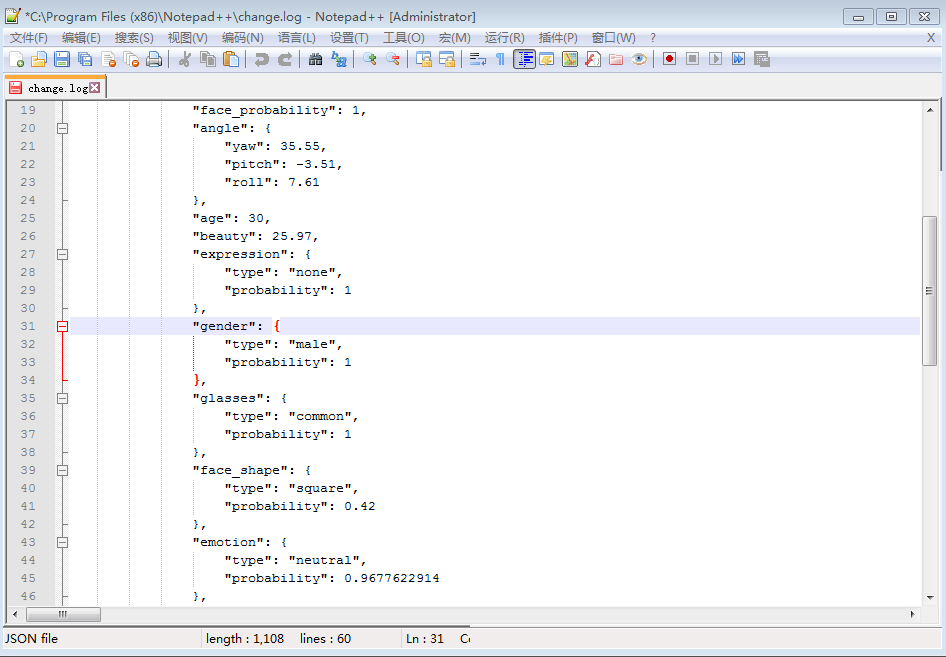
Task: Open the Document Map panel icon
Action: tap(570, 59)
